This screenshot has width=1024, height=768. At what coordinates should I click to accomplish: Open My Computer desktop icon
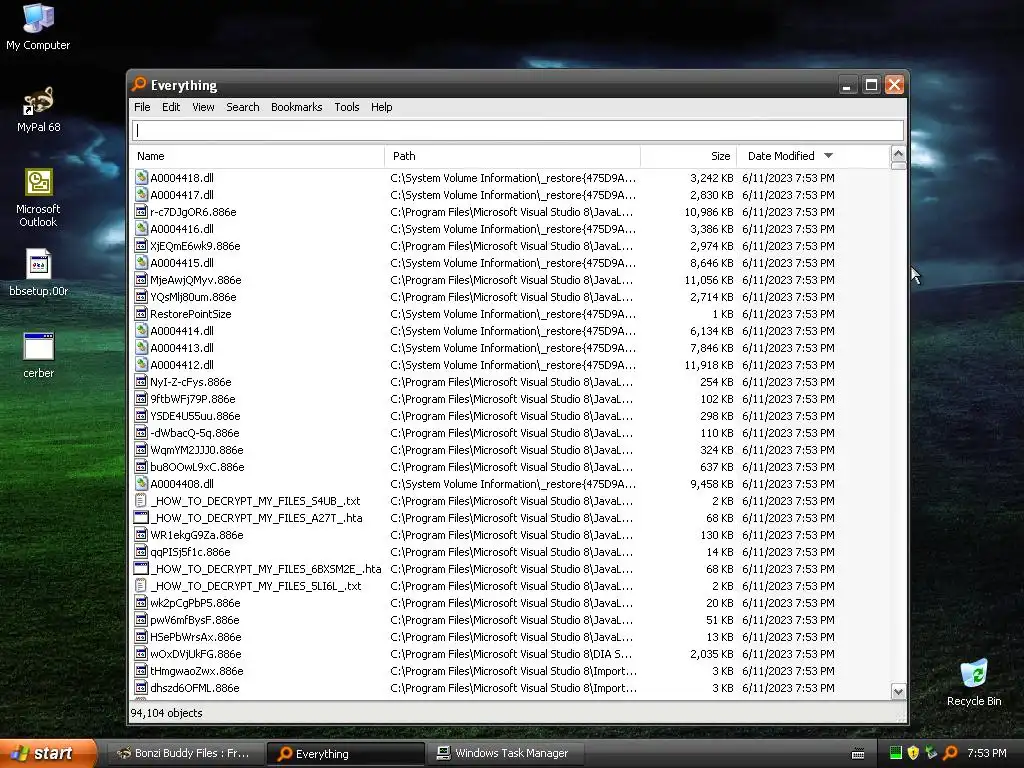(38, 26)
